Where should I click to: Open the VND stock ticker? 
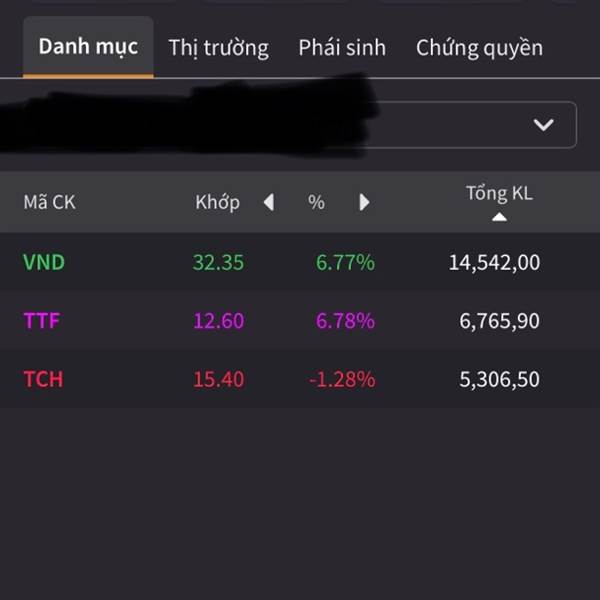click(44, 262)
